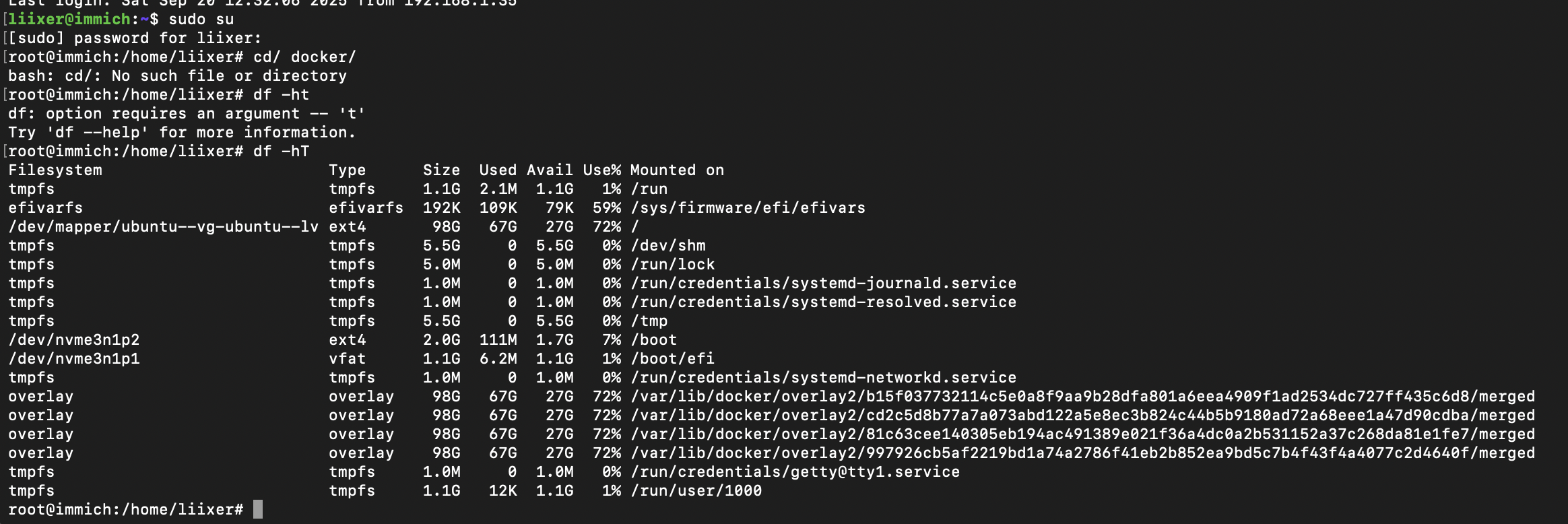This screenshot has width=1568, height=524.
Task: Click the getty@tty1.service credentials path
Action: pos(795,471)
